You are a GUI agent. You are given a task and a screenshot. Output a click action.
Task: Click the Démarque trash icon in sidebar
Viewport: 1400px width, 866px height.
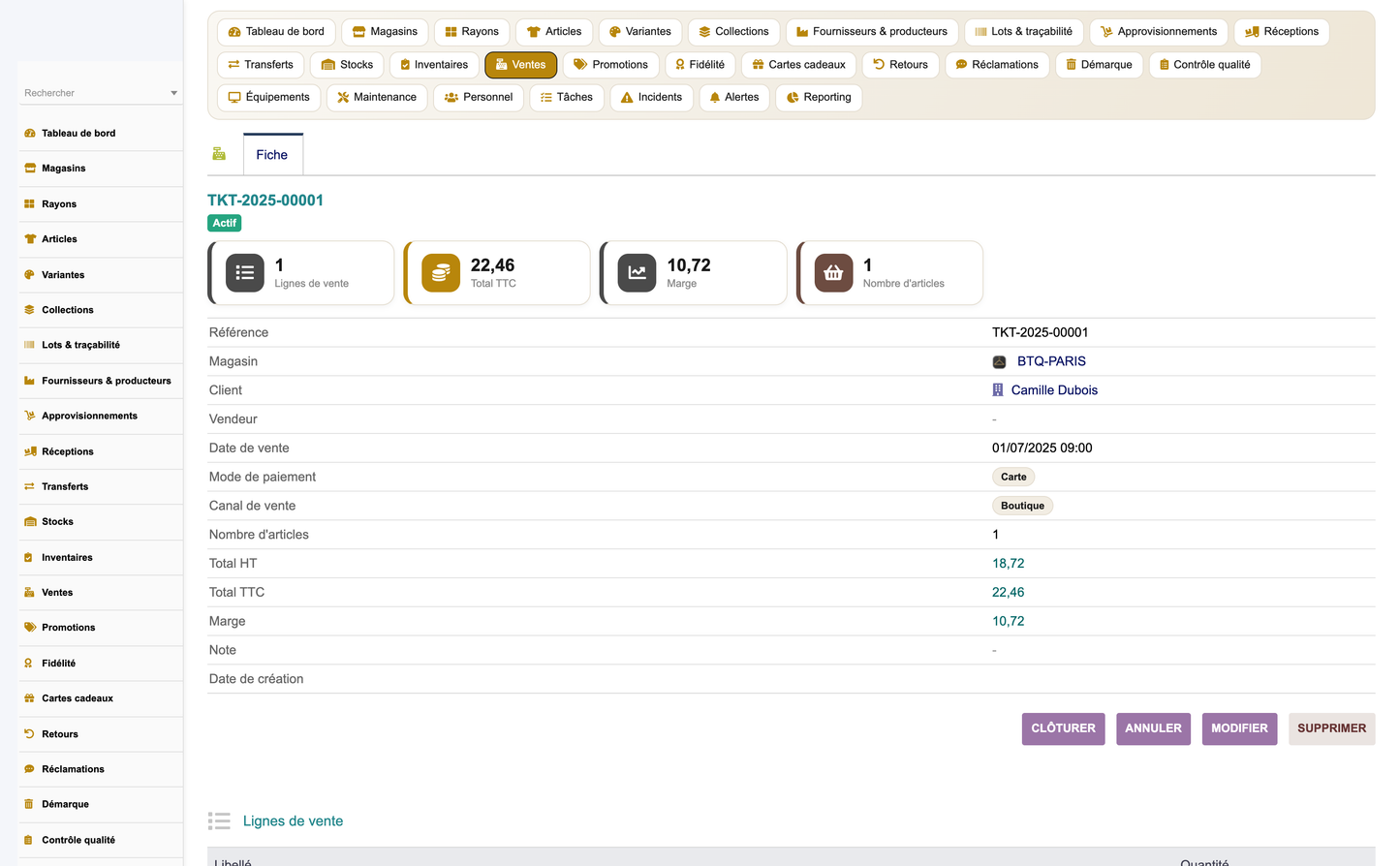click(30, 804)
